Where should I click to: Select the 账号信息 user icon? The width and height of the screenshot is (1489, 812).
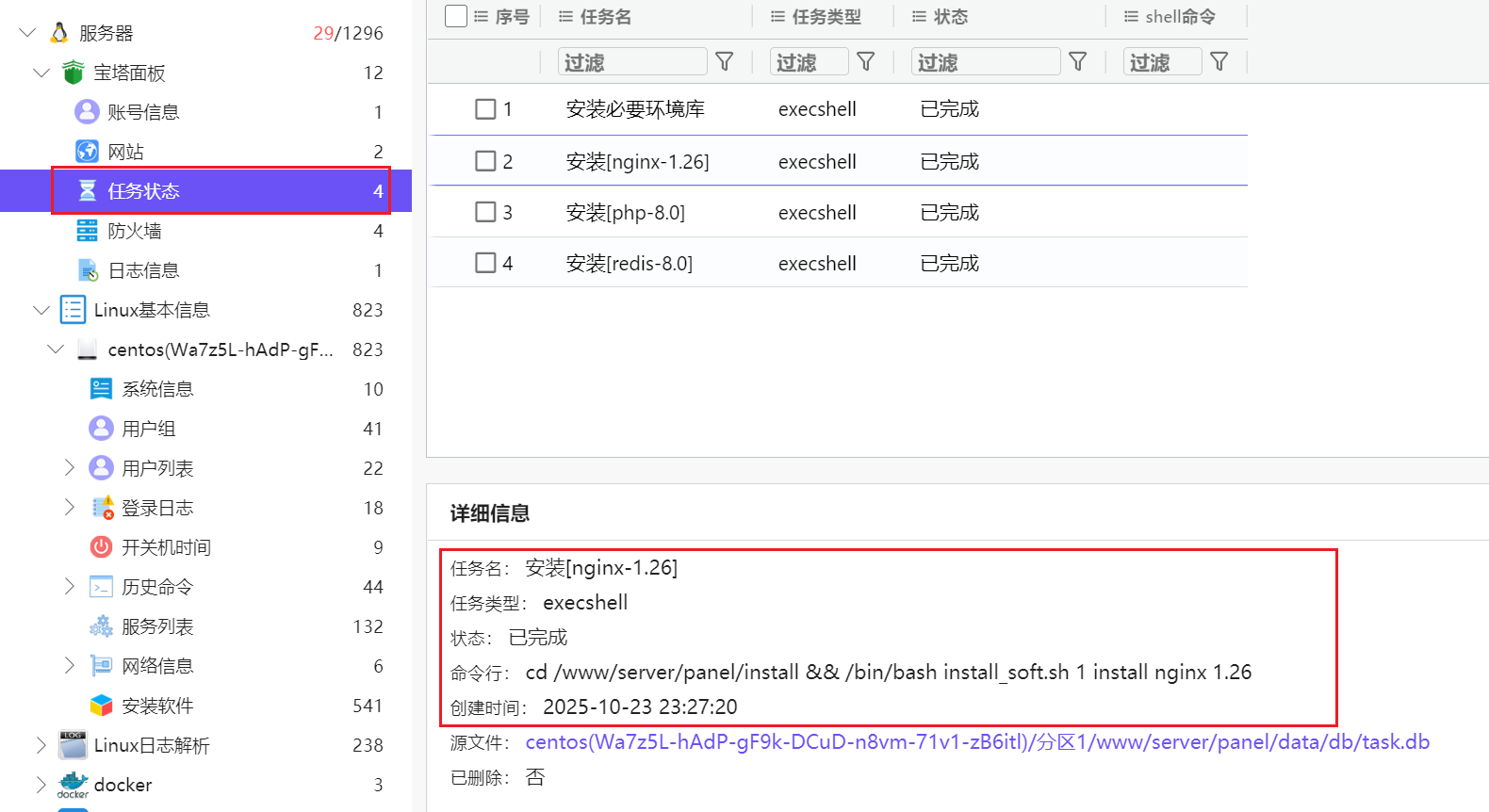point(87,112)
